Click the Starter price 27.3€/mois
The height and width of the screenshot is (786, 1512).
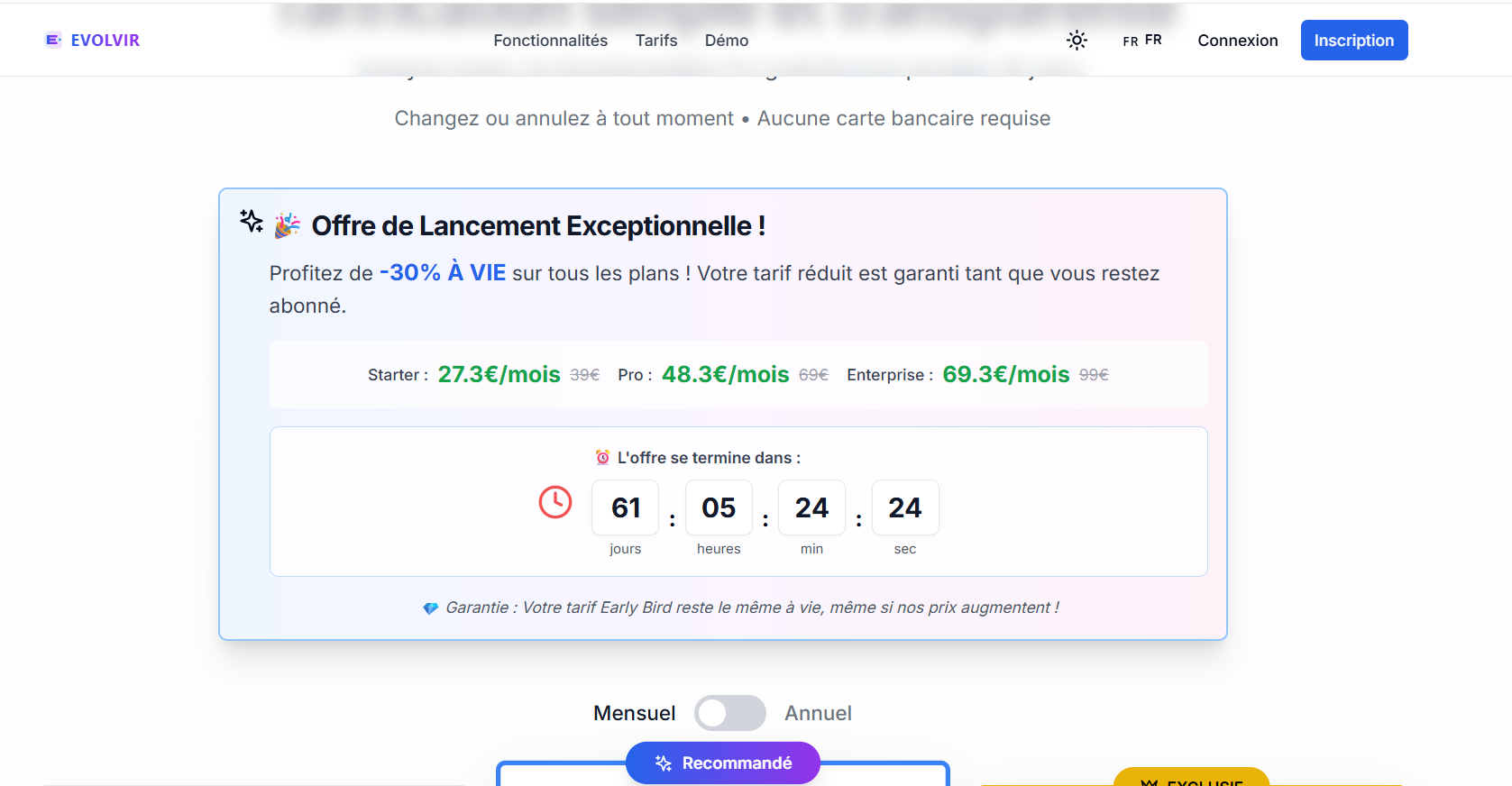point(499,374)
